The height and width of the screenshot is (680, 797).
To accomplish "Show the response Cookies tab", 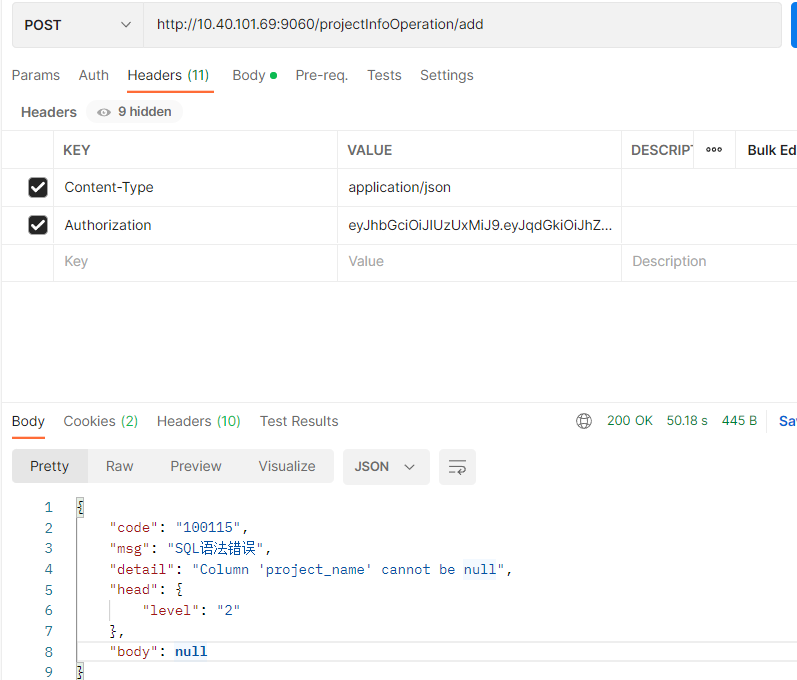I will [100, 421].
